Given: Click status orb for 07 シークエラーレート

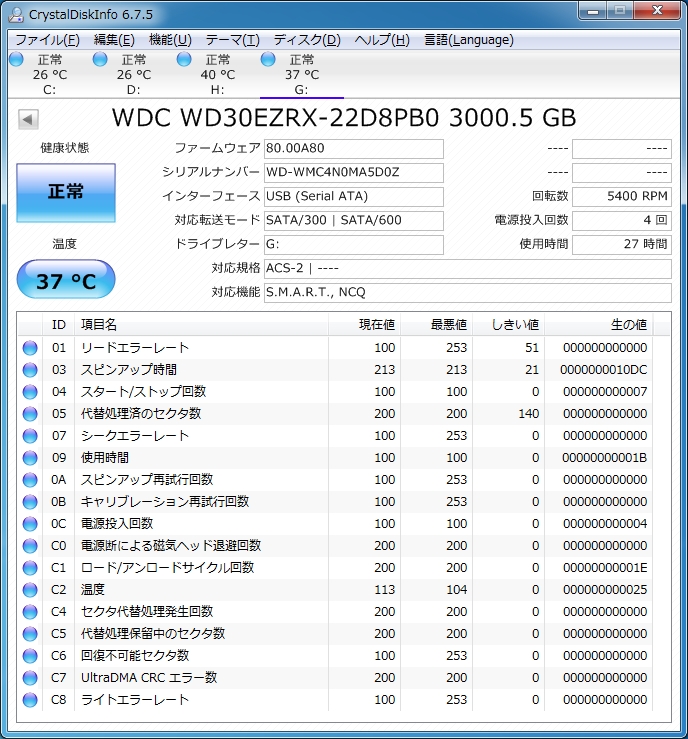Looking at the screenshot, I should click(30, 436).
